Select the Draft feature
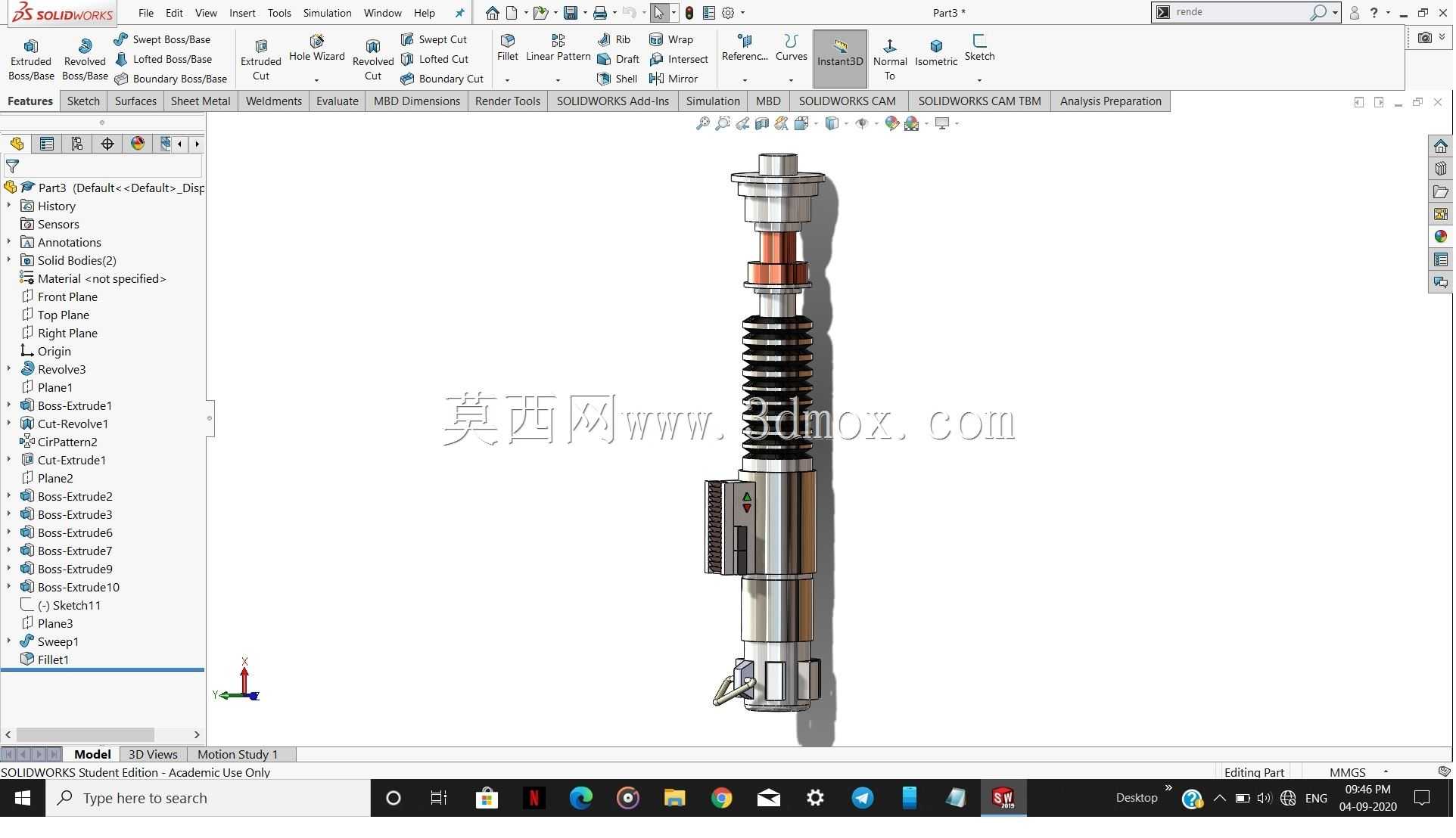Image resolution: width=1456 pixels, height=838 pixels. [618, 59]
